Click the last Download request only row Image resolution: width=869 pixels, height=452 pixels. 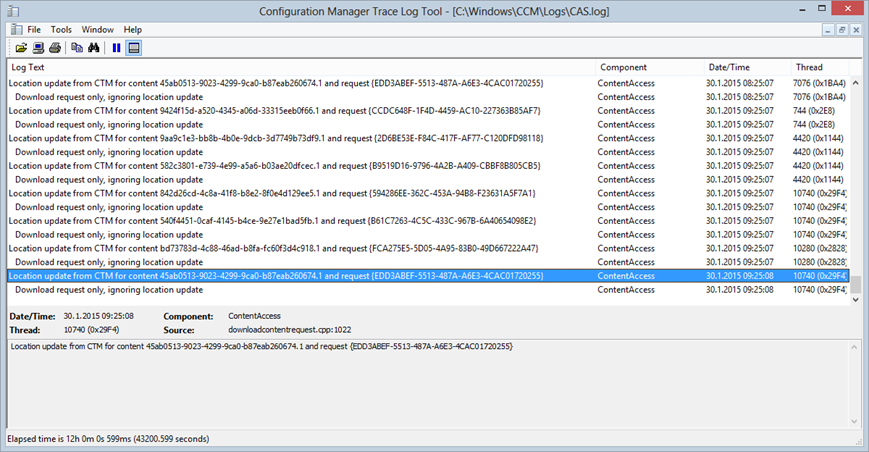pyautogui.click(x=427, y=290)
